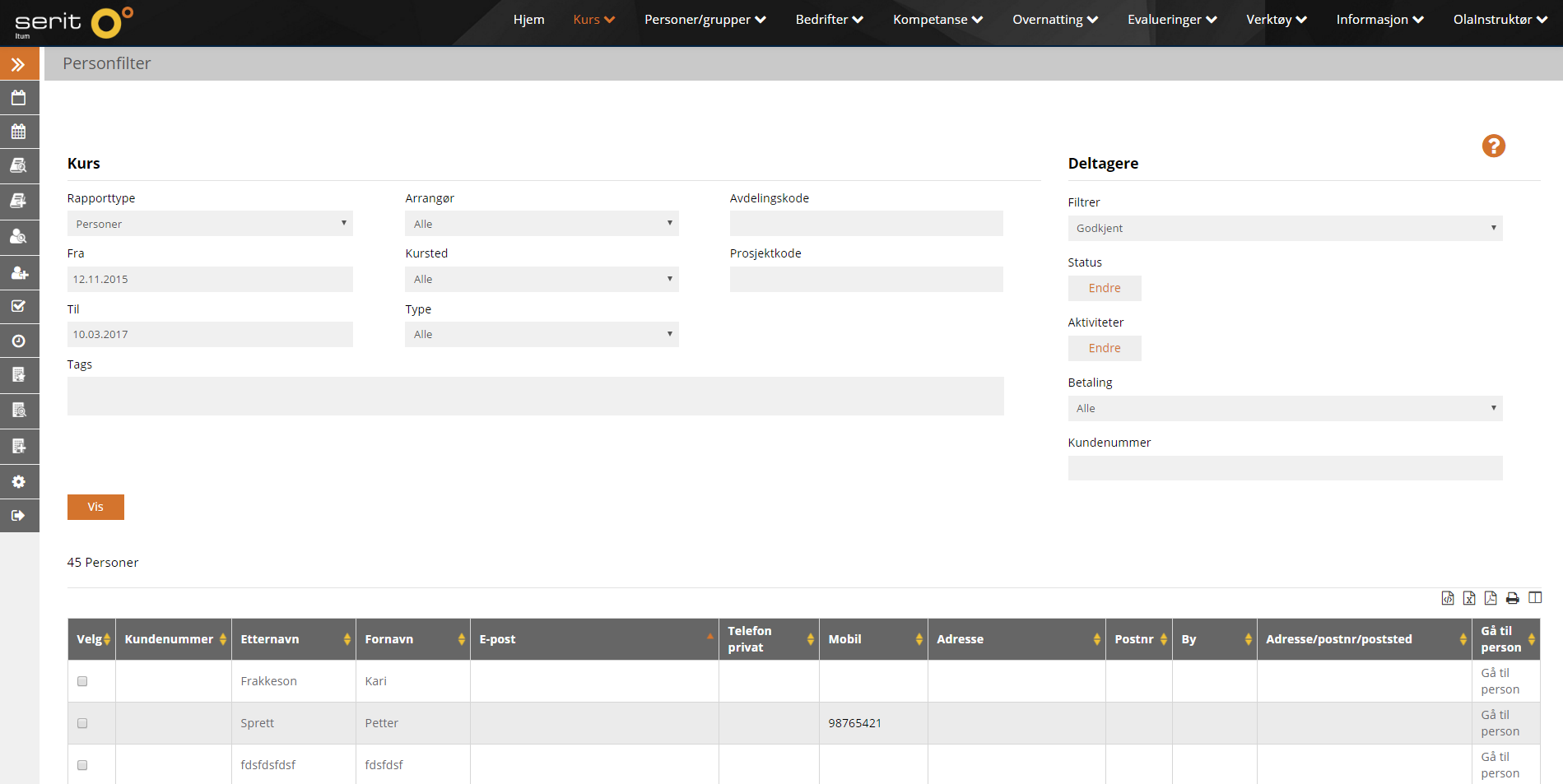Image resolution: width=1563 pixels, height=784 pixels.
Task: Click the Kundenummer filter field
Action: click(1285, 468)
